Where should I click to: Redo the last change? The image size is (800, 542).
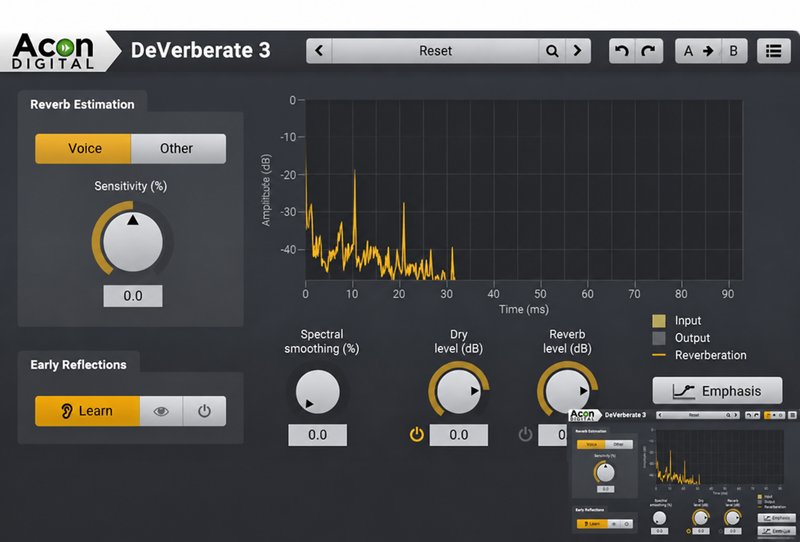click(x=649, y=51)
